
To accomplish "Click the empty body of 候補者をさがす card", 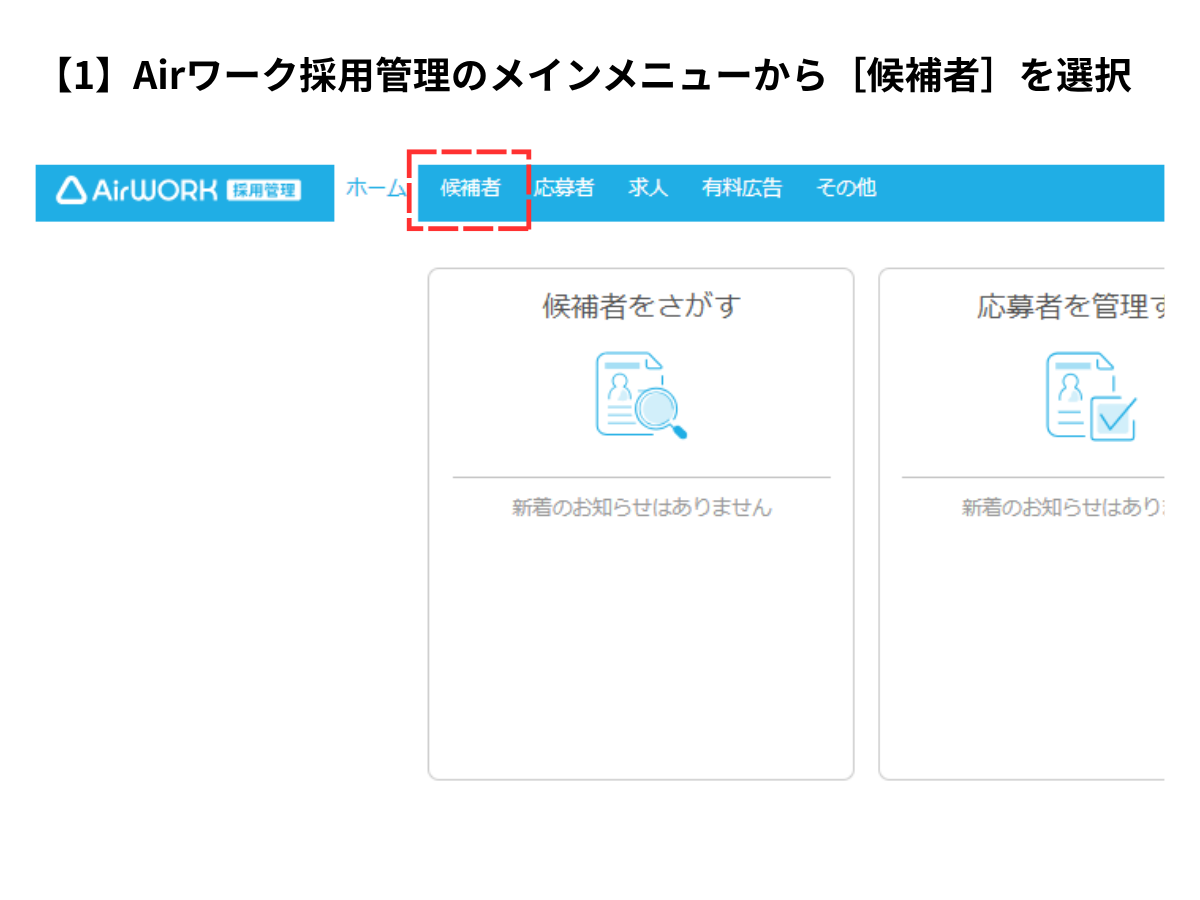I will click(x=641, y=650).
